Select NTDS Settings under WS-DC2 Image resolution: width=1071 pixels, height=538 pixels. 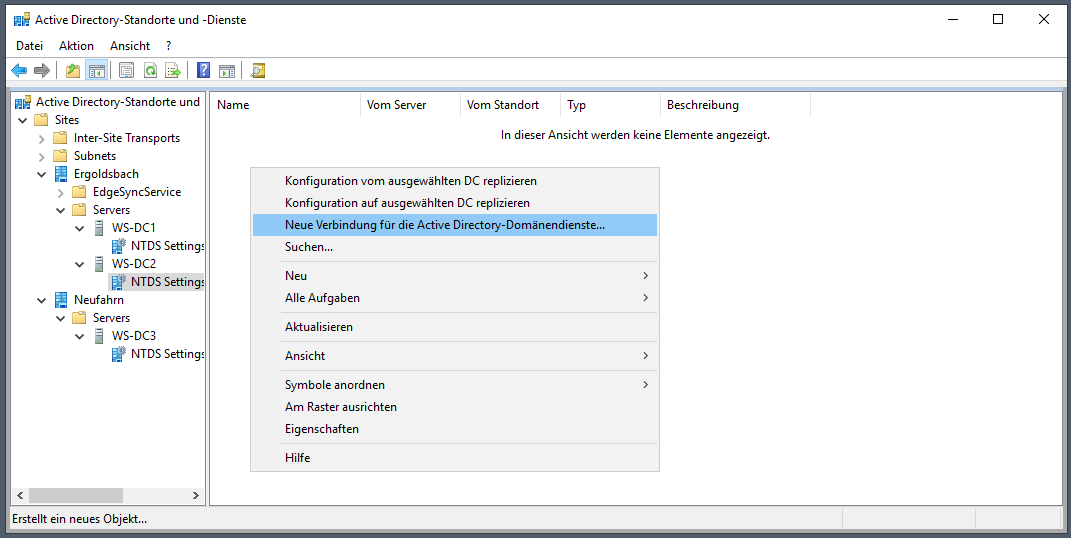coord(167,281)
